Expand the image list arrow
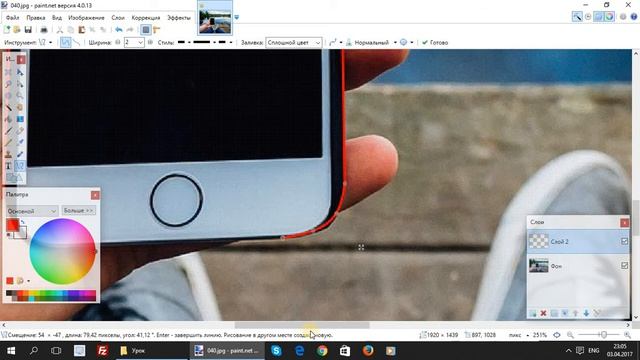Screen dimensions: 640x360 click(237, 18)
